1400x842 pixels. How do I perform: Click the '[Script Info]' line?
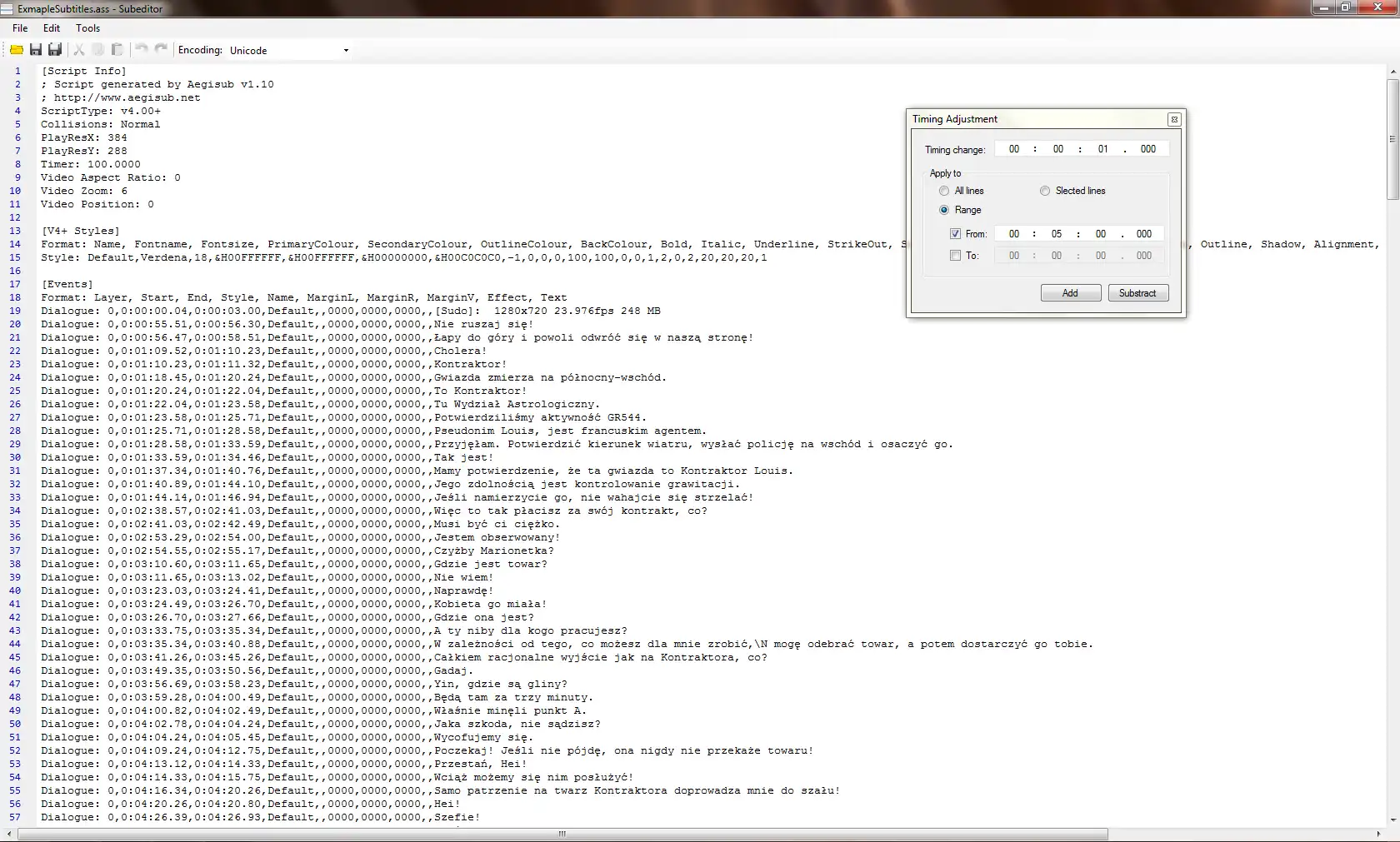click(x=83, y=72)
